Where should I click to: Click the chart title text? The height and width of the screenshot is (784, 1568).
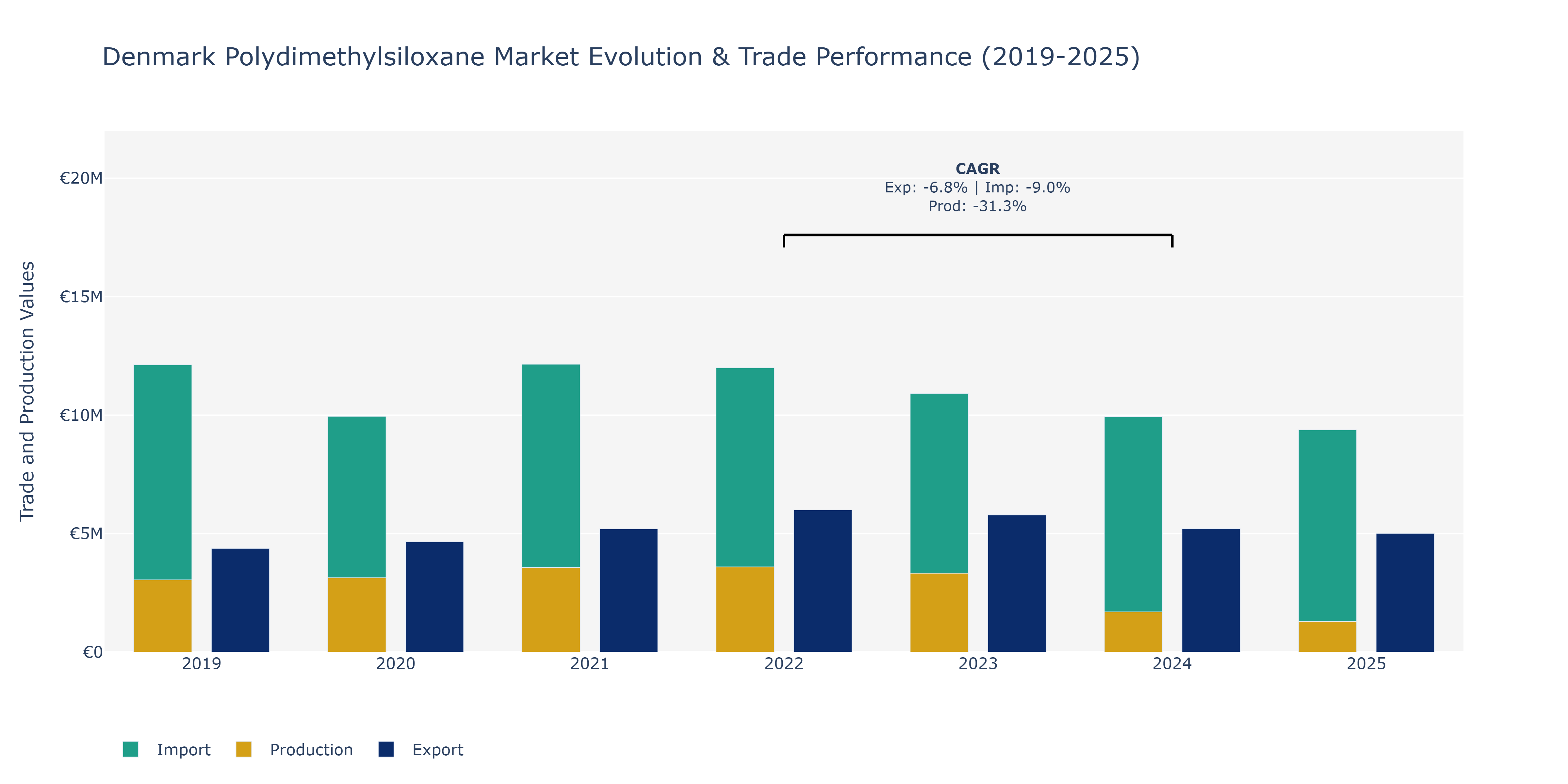click(621, 57)
